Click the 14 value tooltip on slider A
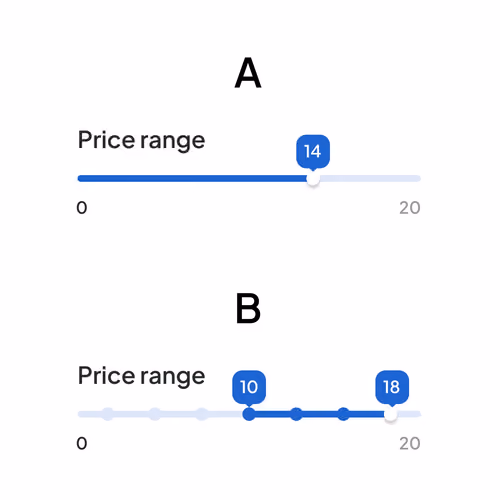The width and height of the screenshot is (500, 500). coord(313,152)
